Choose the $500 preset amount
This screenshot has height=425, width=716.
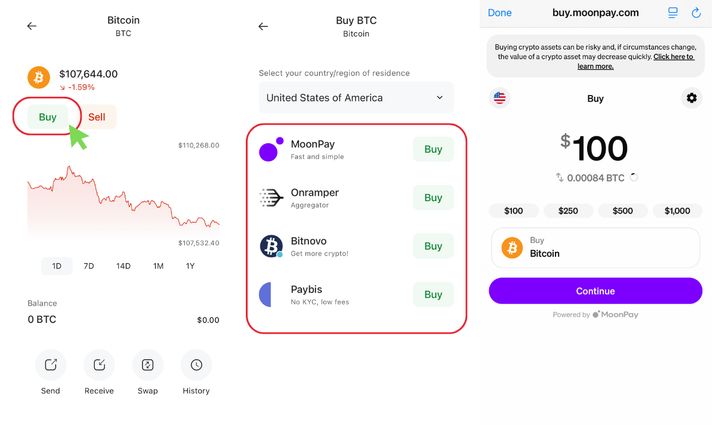pyautogui.click(x=622, y=211)
